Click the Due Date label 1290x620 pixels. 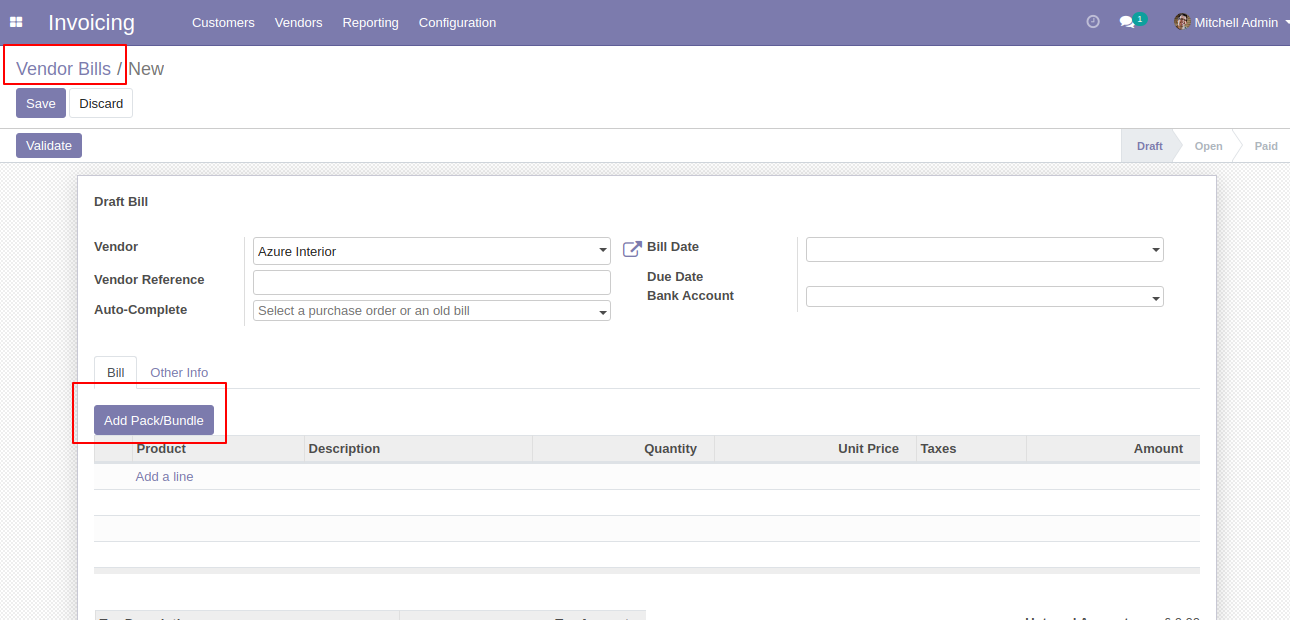pos(675,277)
